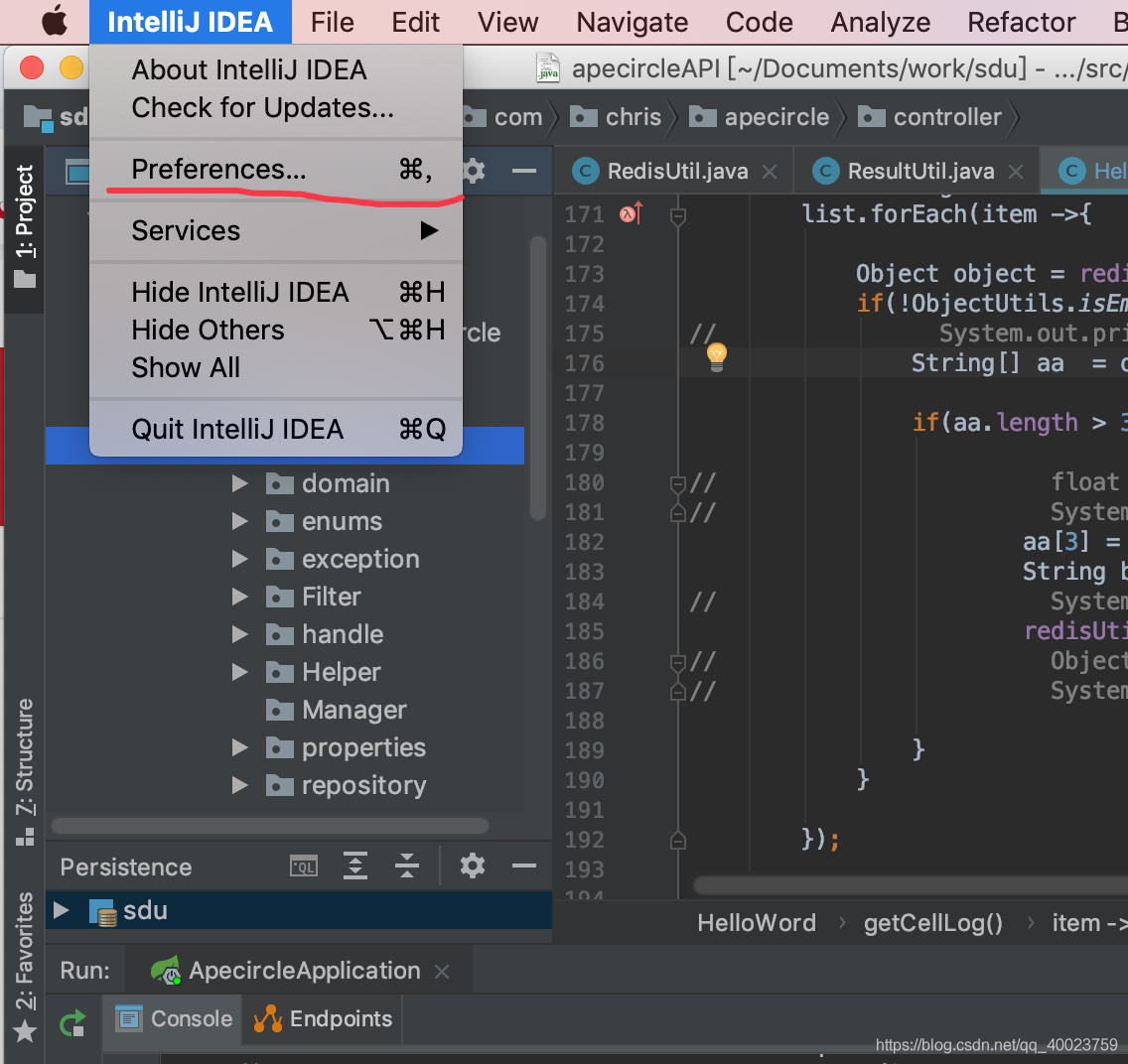Open the Refactor menu

[x=1022, y=22]
